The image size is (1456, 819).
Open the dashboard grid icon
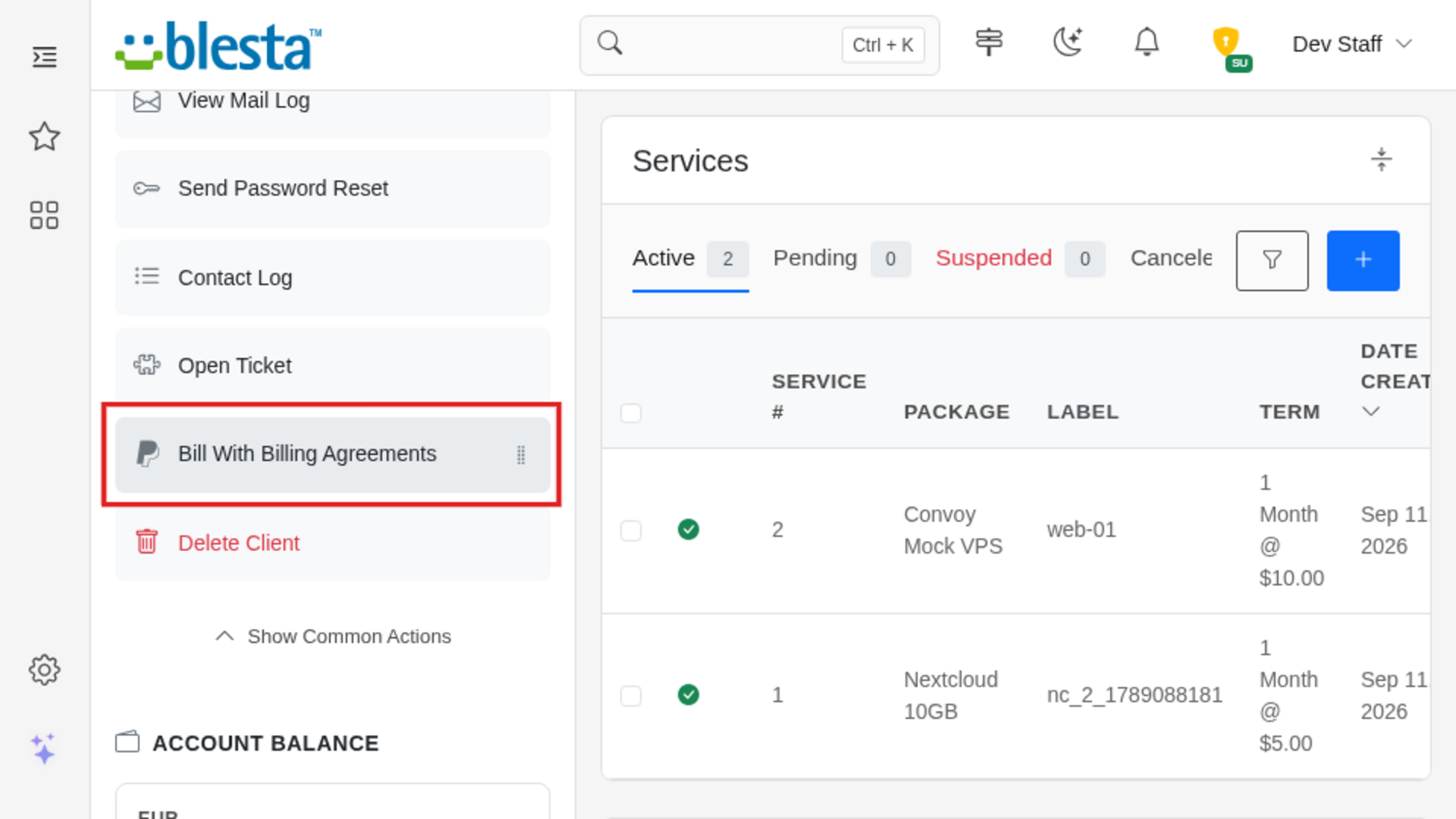(44, 215)
